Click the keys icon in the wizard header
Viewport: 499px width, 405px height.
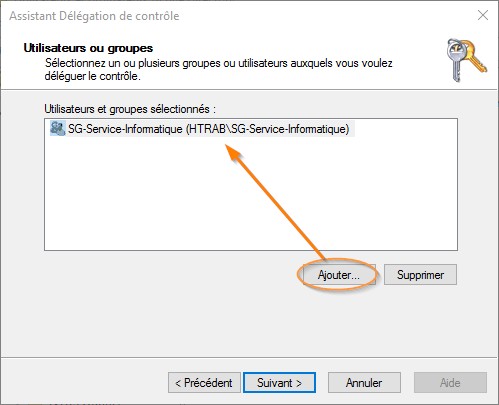(466, 60)
